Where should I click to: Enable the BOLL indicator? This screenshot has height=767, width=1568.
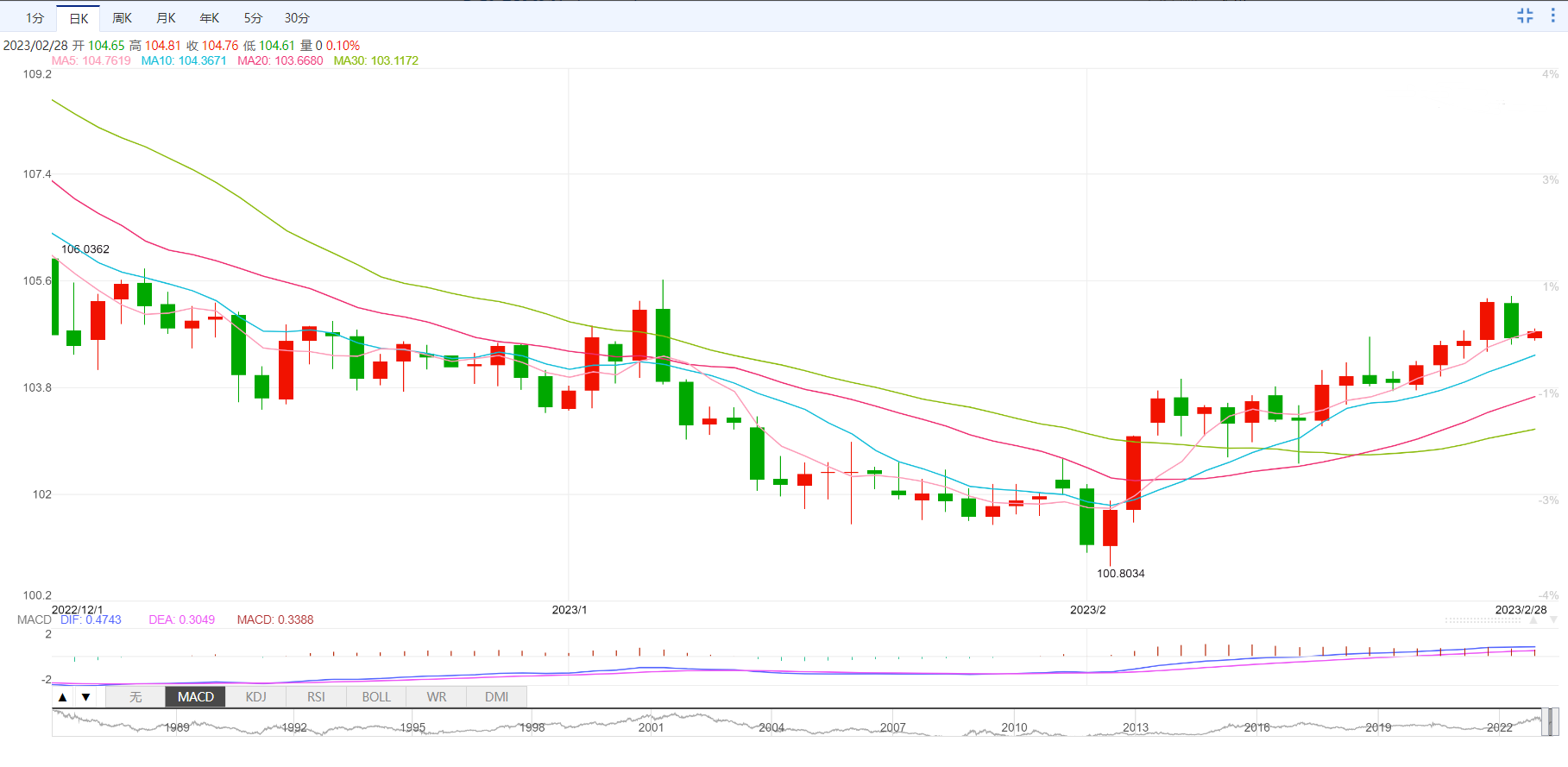pyautogui.click(x=376, y=697)
